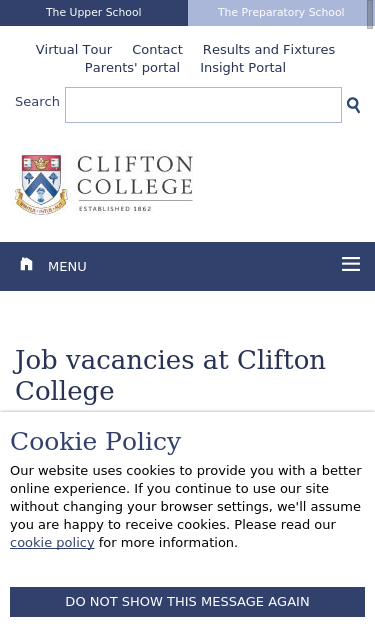The height and width of the screenshot is (627, 375).
Task: Dismiss cookies with Do Not Show This Message Again
Action: (188, 602)
